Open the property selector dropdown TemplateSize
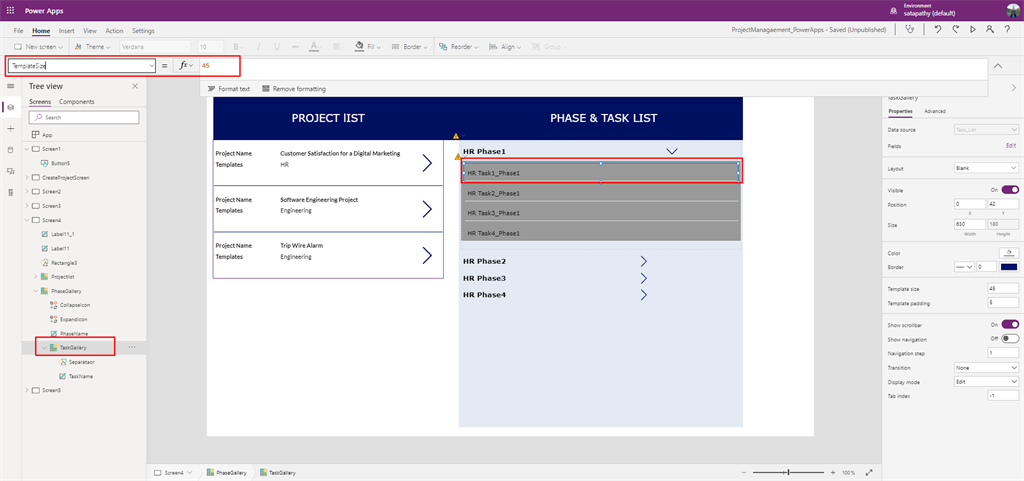 (x=152, y=66)
